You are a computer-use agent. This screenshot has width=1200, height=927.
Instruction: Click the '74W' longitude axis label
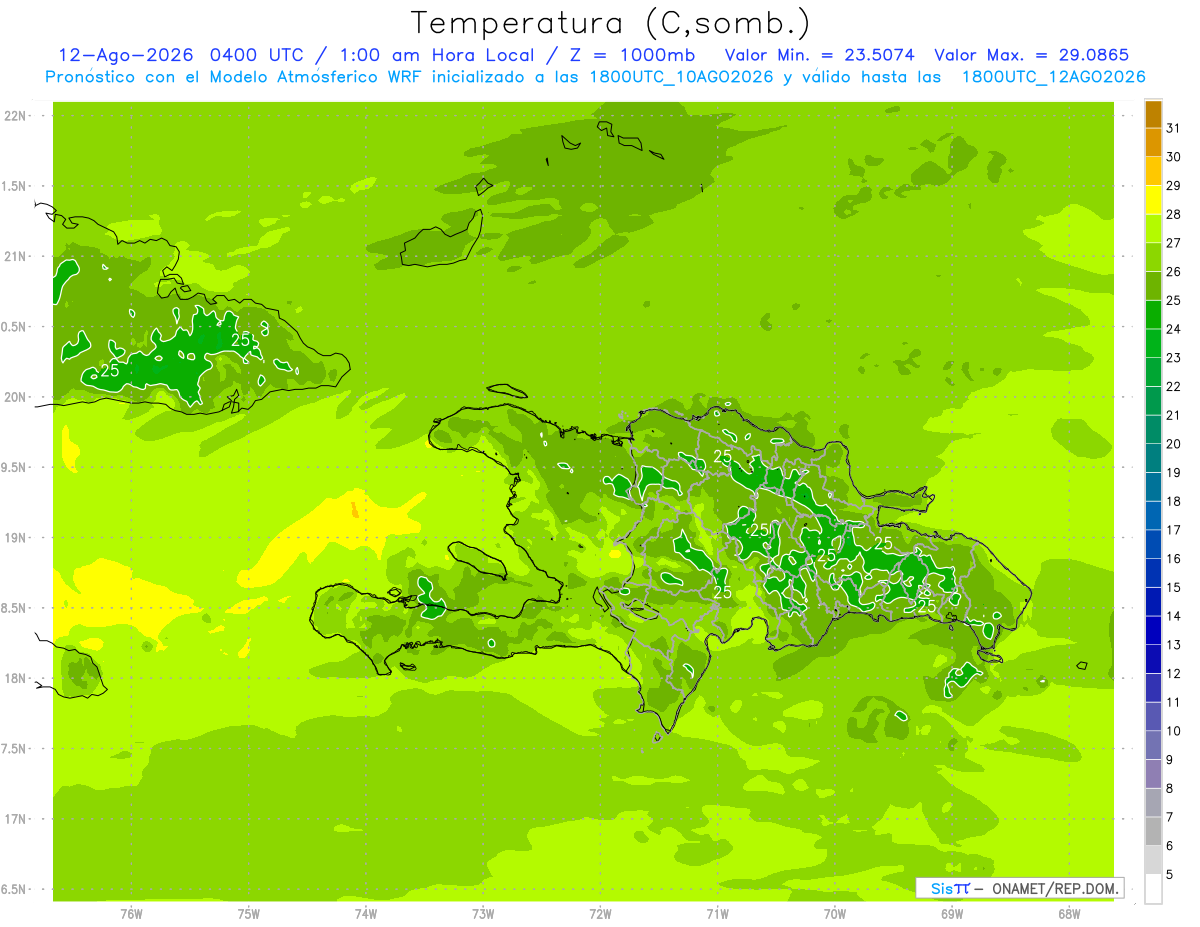[x=366, y=914]
